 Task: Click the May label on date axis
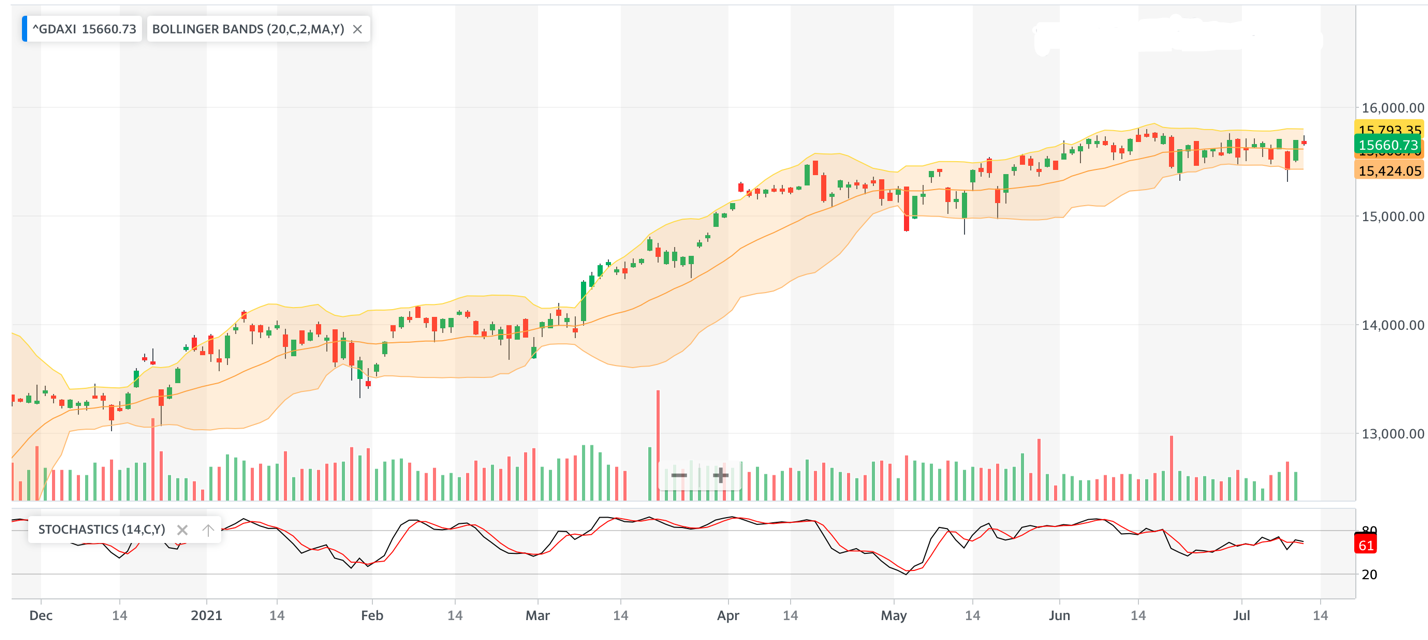(x=894, y=616)
